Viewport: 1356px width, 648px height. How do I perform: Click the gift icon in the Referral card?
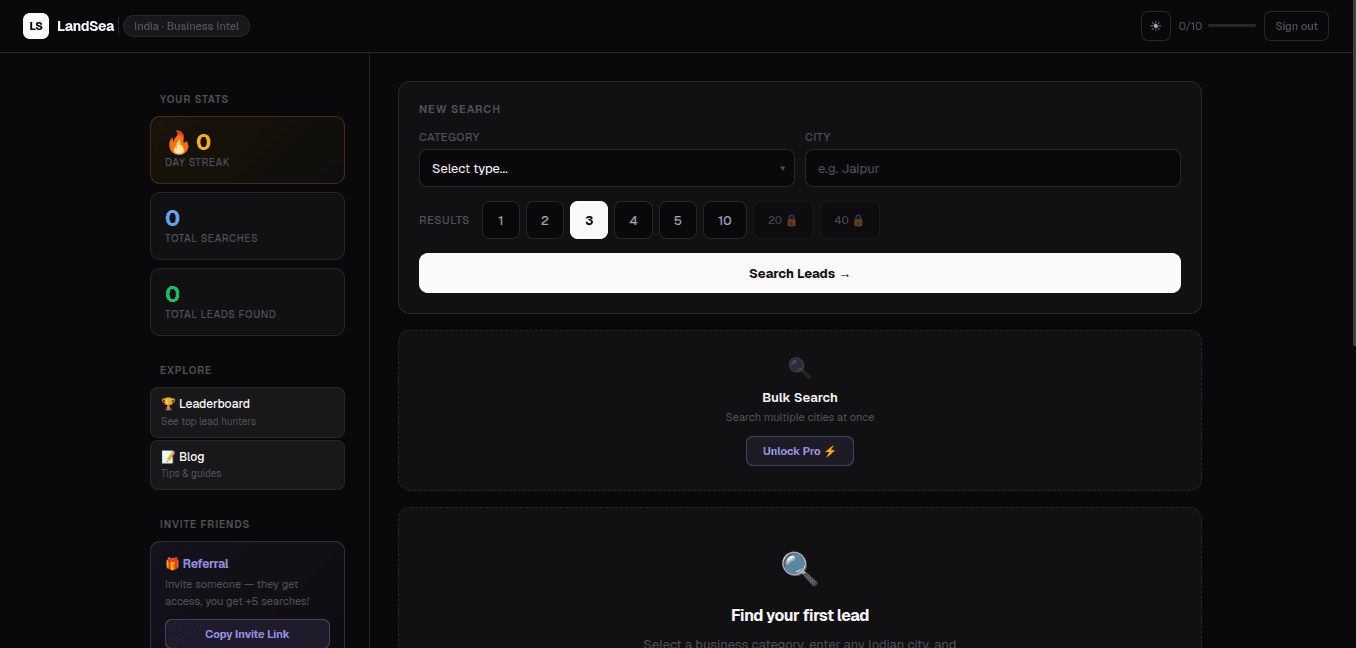click(172, 563)
